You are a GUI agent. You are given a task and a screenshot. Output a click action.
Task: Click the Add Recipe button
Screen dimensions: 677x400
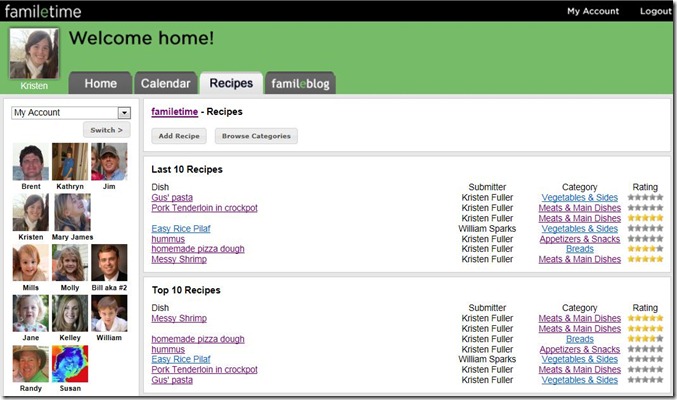click(x=179, y=136)
